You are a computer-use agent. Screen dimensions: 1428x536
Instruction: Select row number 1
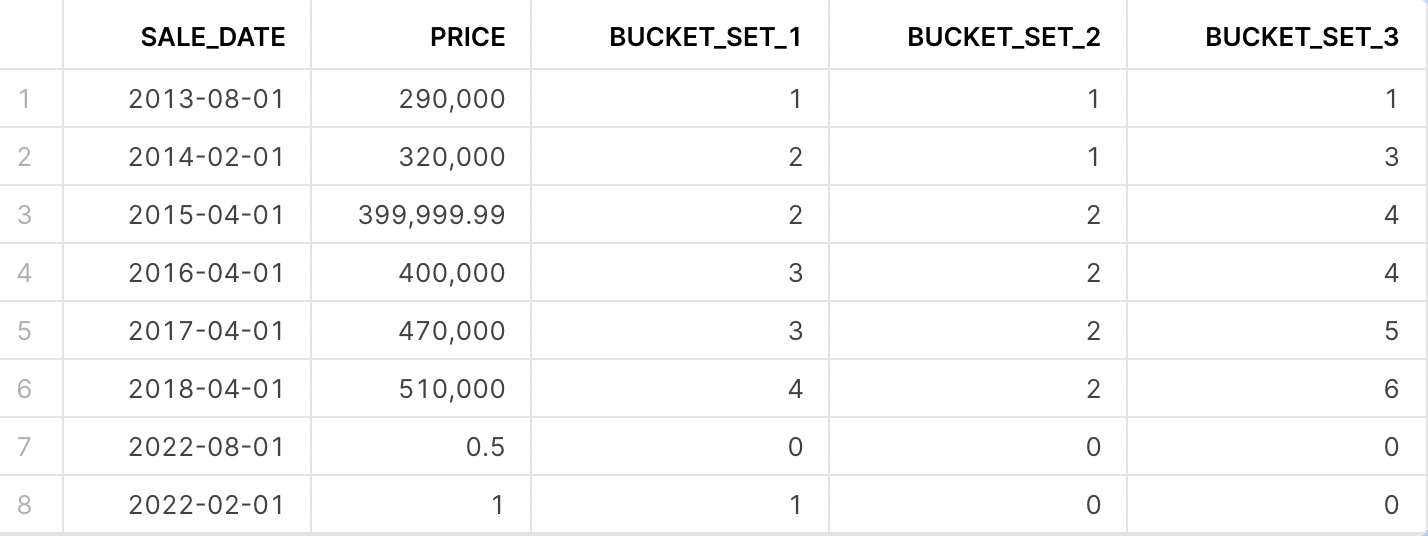click(24, 99)
